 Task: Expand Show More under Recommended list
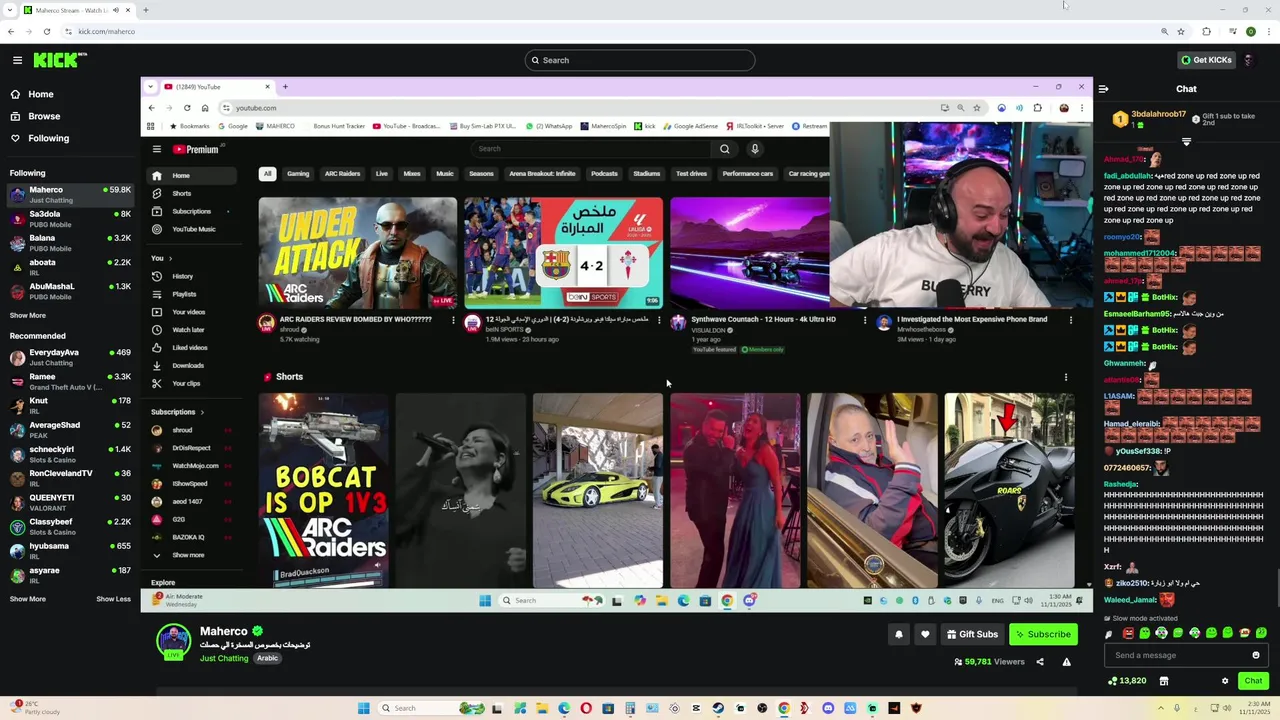28,599
